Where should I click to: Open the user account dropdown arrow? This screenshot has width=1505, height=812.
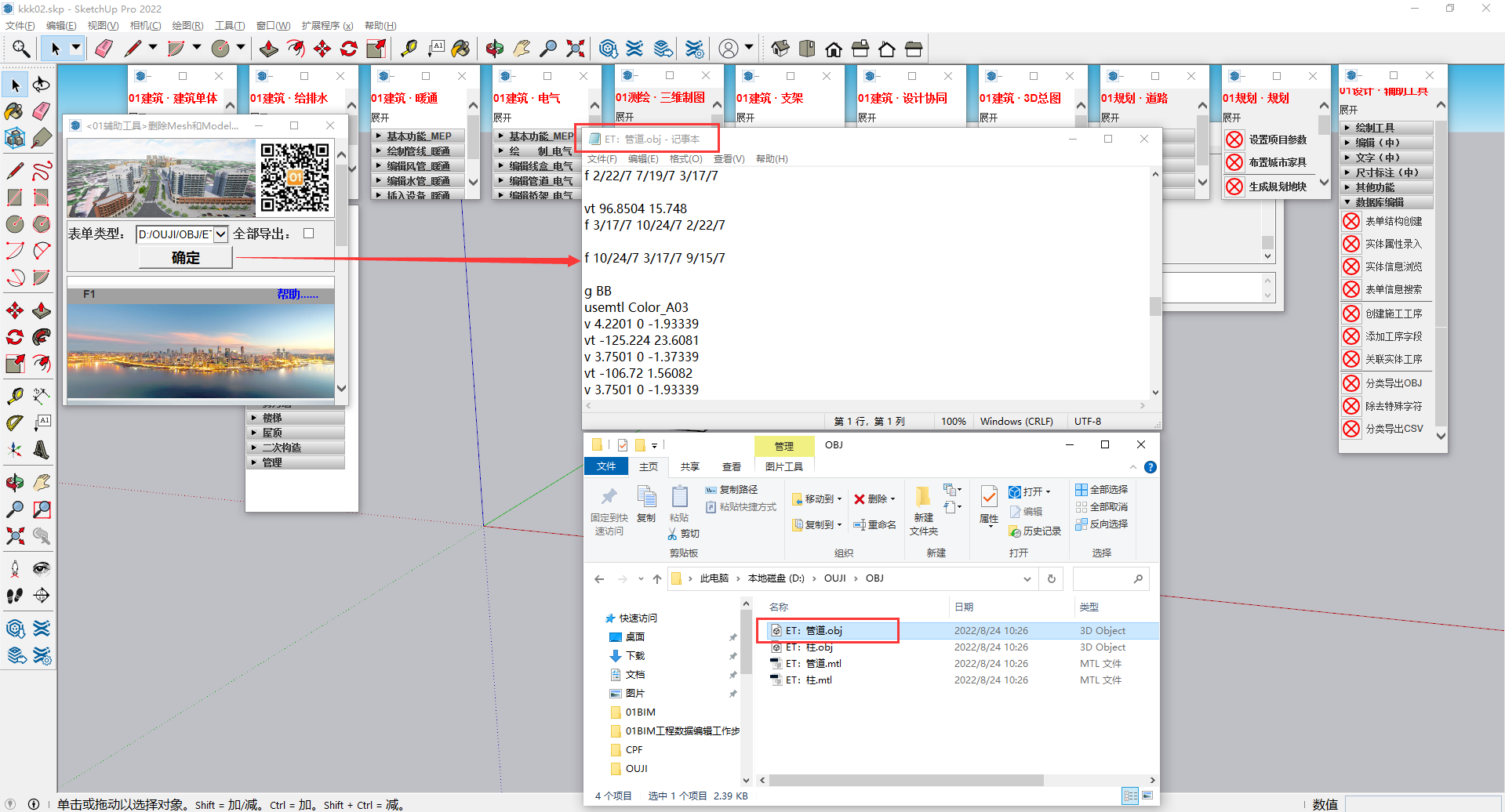tap(749, 49)
